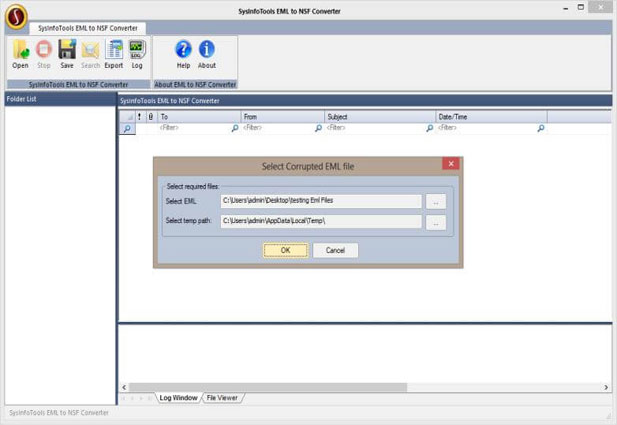
Task: Open the Log viewer icon
Action: coord(137,54)
